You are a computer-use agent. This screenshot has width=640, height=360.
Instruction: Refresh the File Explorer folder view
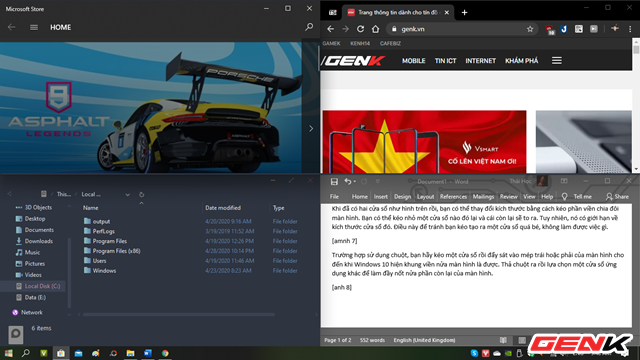pos(141,194)
